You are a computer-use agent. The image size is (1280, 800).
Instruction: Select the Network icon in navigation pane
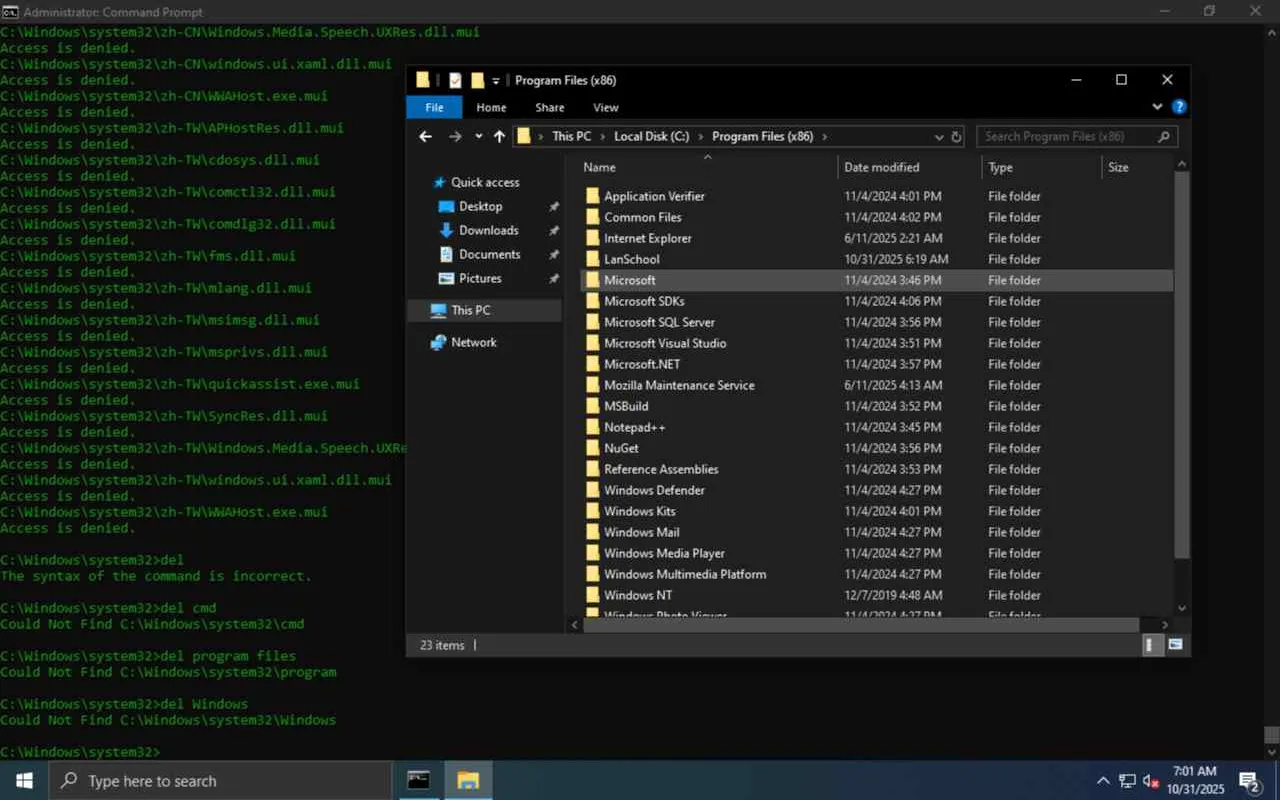(438, 342)
